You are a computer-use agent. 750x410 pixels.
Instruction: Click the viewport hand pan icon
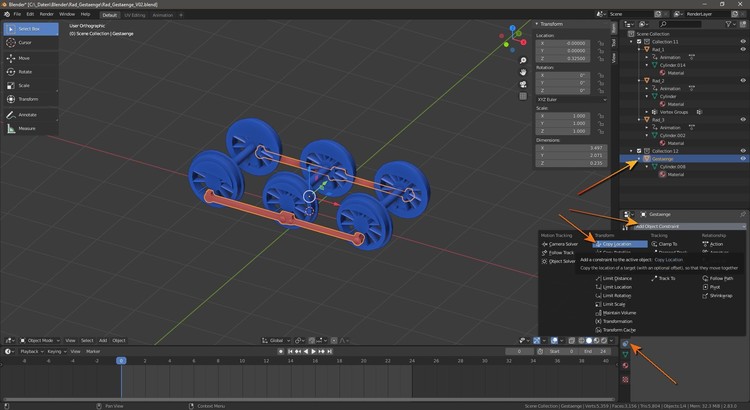523,73
